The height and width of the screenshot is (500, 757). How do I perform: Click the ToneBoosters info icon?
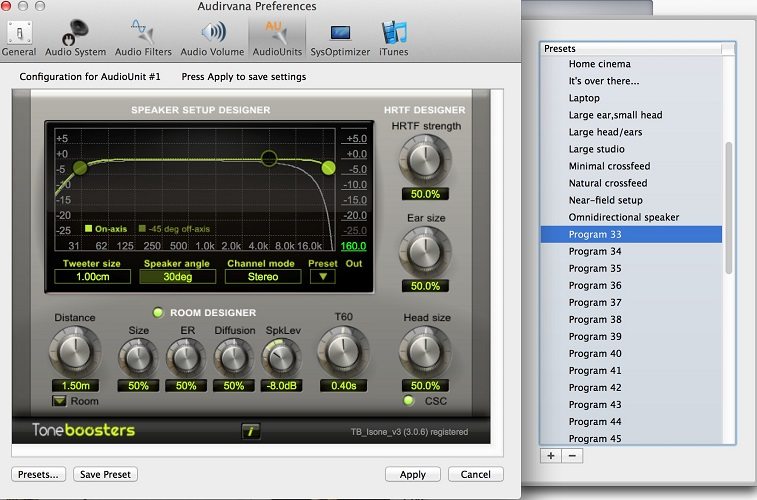(251, 431)
